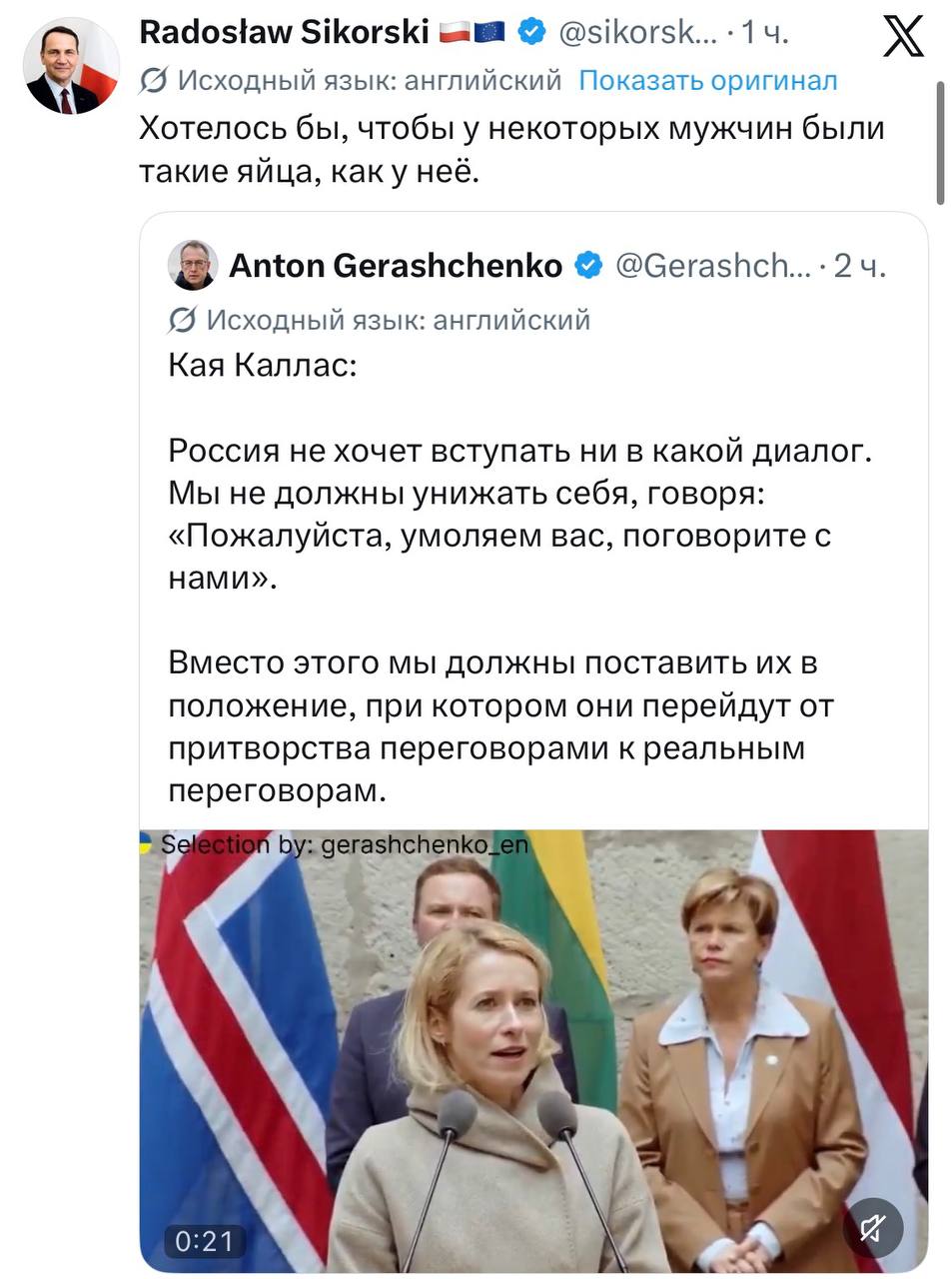Click the main post's 1 ч. timestamp
Viewport: 952px width, 1279px height.
[764, 33]
